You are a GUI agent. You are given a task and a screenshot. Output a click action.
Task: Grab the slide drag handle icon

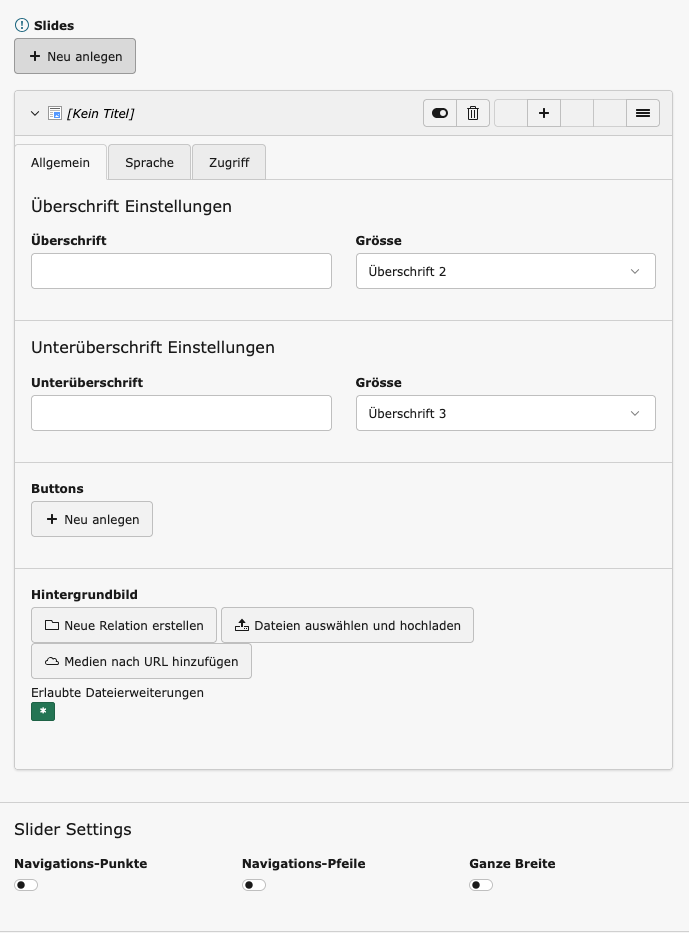(643, 114)
